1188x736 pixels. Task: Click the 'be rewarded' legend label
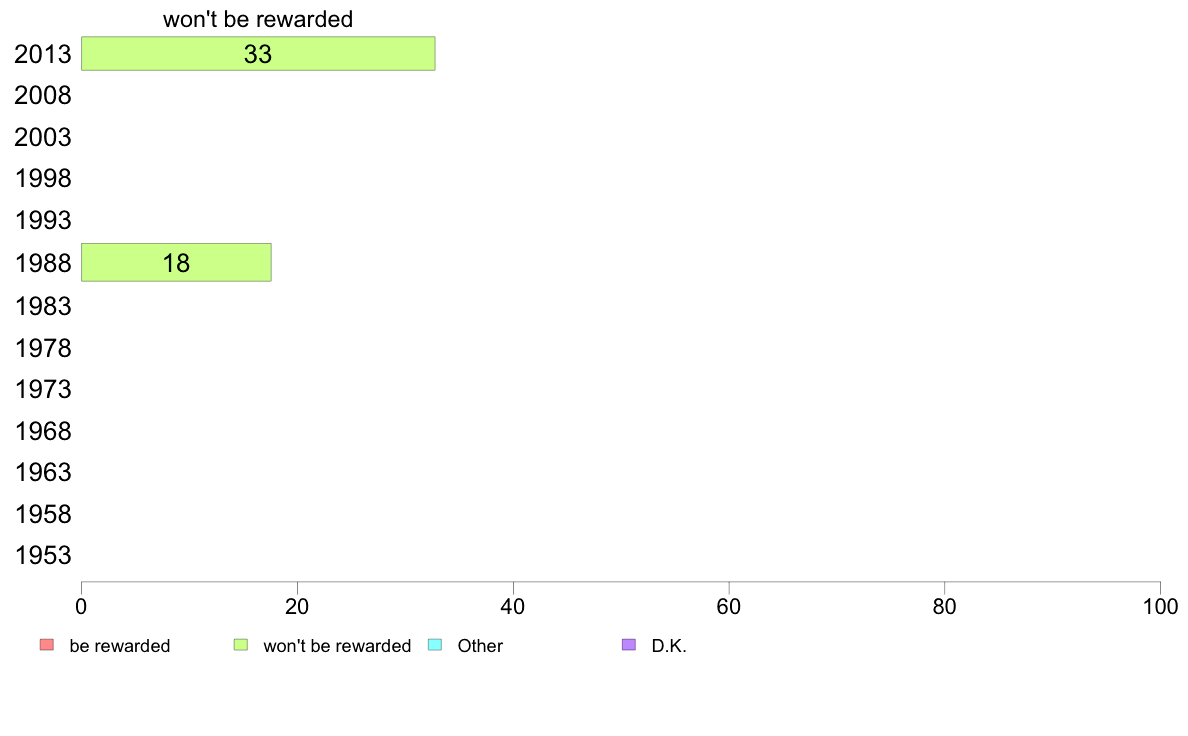coord(120,646)
